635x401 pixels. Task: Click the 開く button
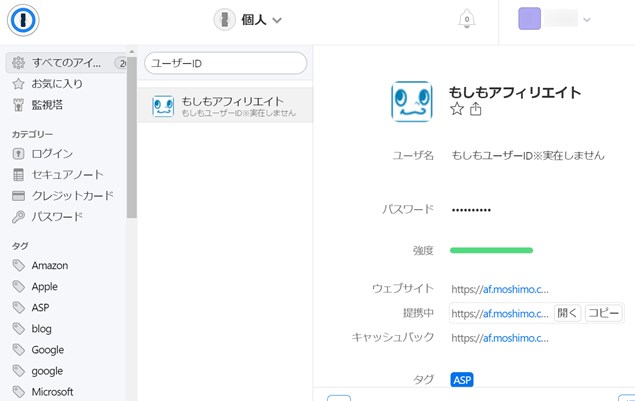coord(567,313)
